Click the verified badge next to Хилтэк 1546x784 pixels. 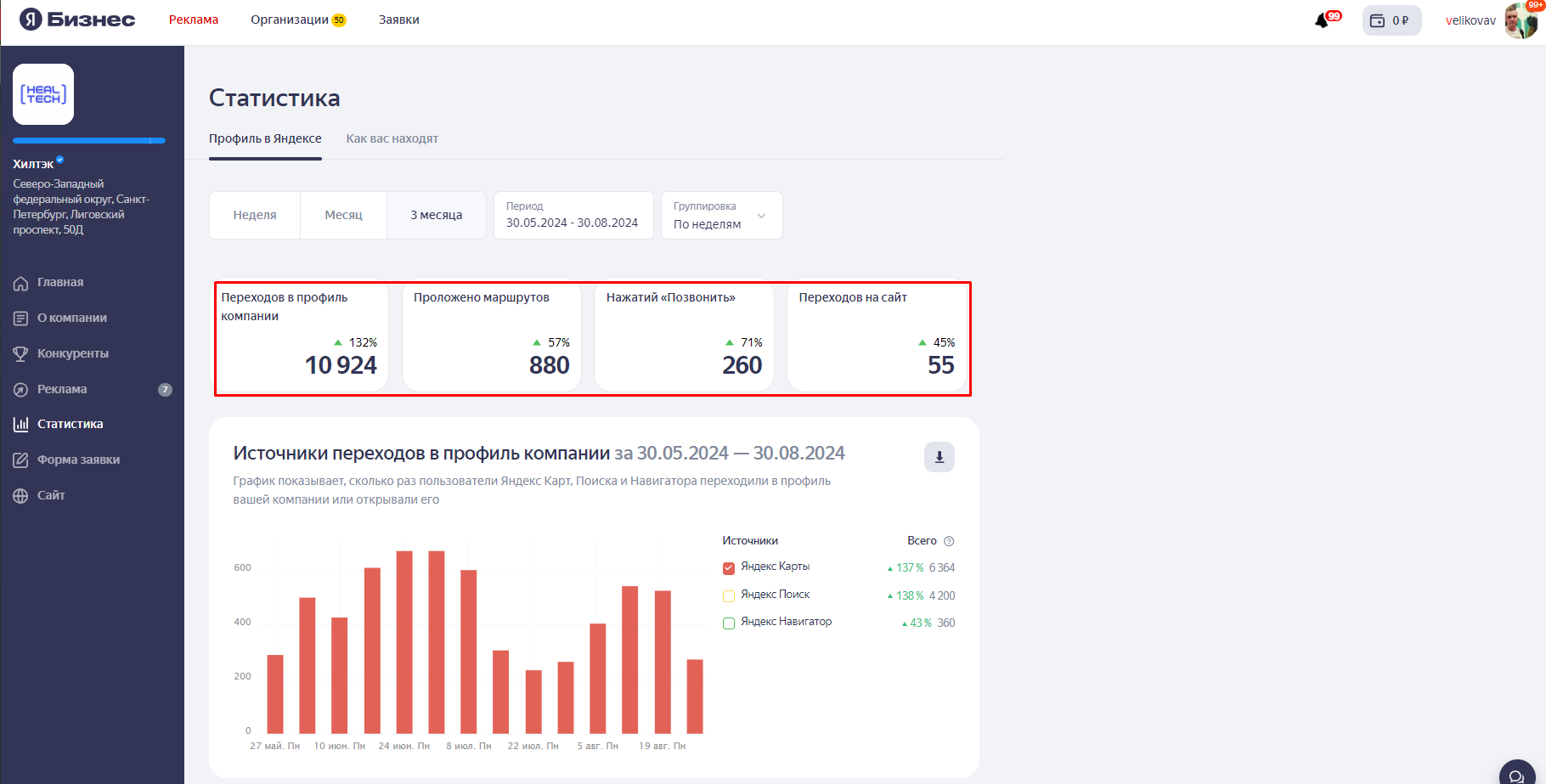[x=60, y=160]
